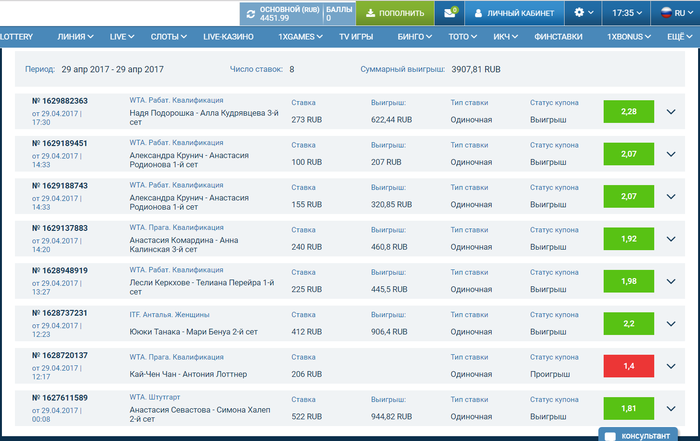The image size is (700, 441).
Task: Click the Russian flag language icon
Action: 666,12
